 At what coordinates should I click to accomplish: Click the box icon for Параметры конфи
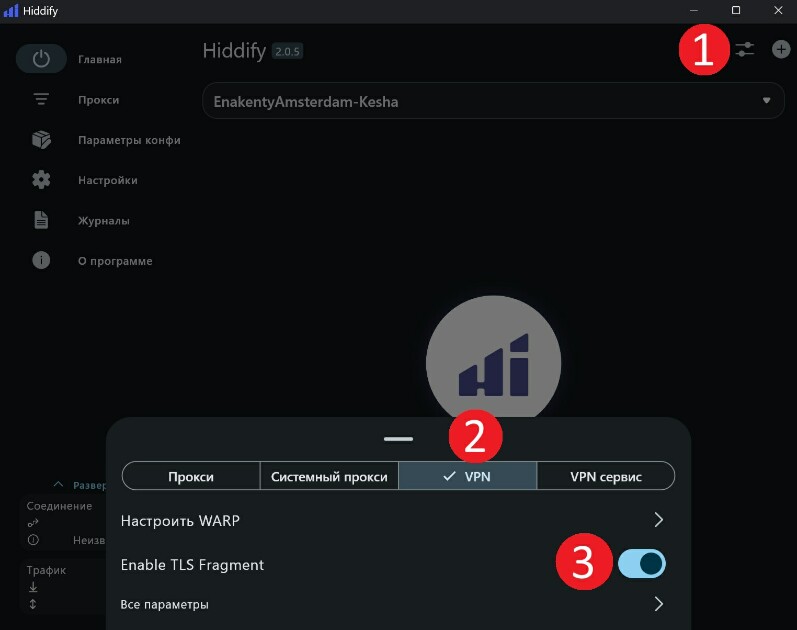pos(41,139)
